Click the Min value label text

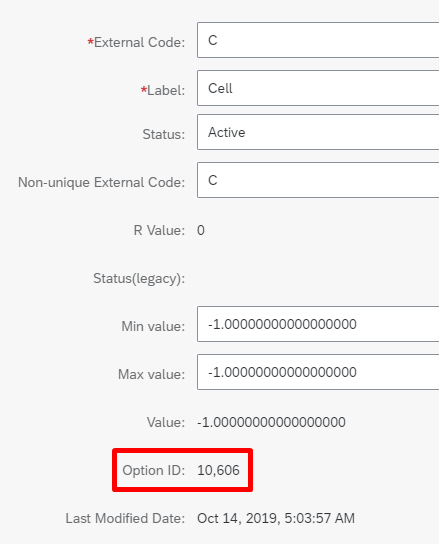pos(153,326)
